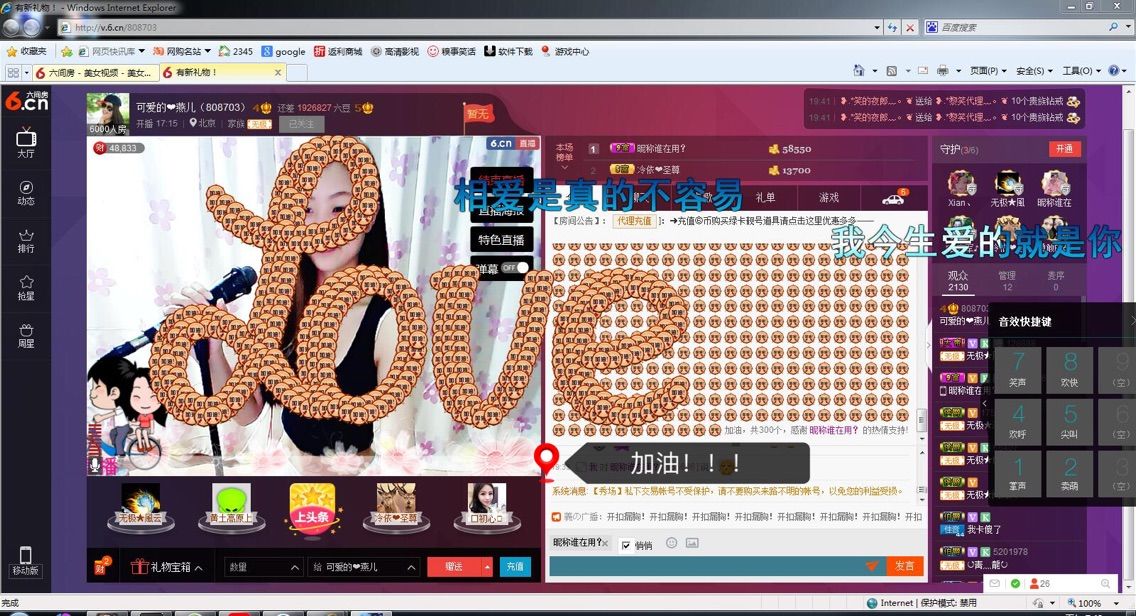Screen dimensions: 1136x616
Task: Click the orange 发言 send message button
Action: [905, 566]
